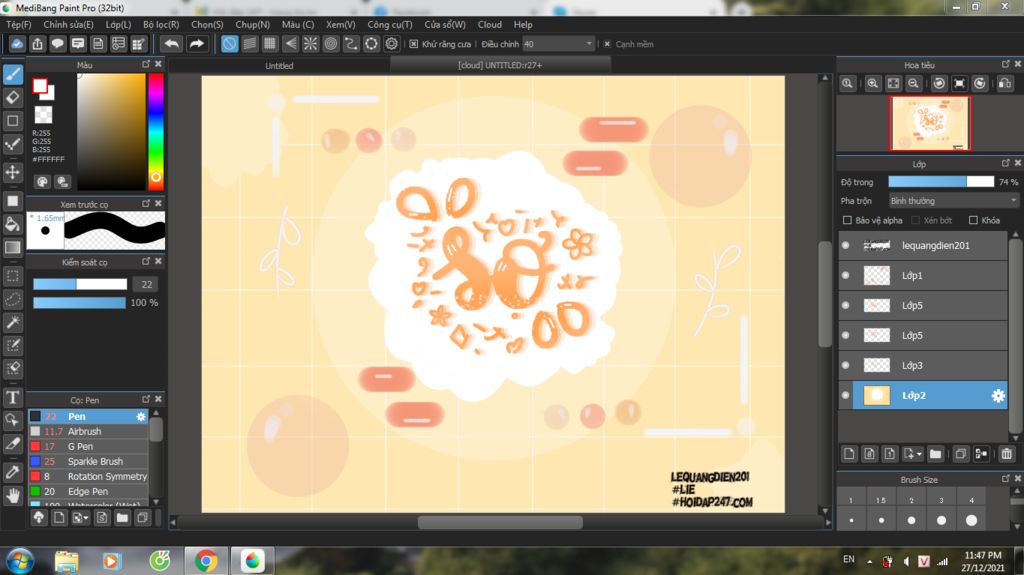1024x575 pixels.
Task: Select the G Pen brush
Action: (88, 446)
